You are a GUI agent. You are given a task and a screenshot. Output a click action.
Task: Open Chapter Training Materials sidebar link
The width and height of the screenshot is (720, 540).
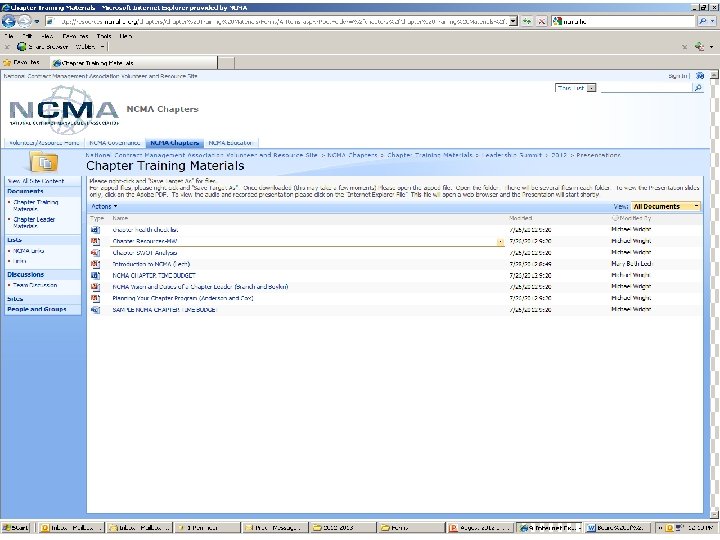(36, 205)
